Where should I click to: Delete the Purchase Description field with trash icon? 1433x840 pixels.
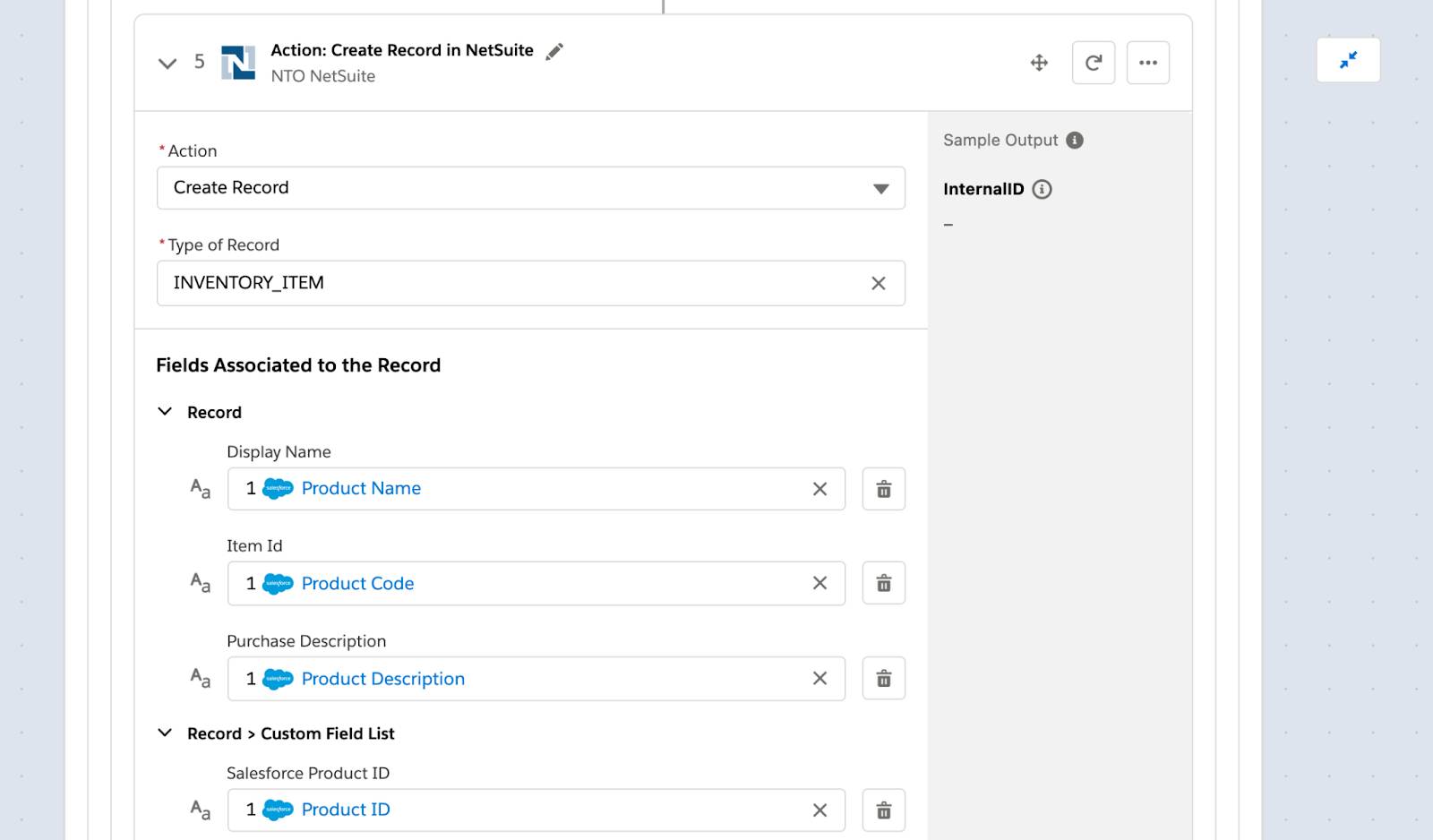pos(884,679)
